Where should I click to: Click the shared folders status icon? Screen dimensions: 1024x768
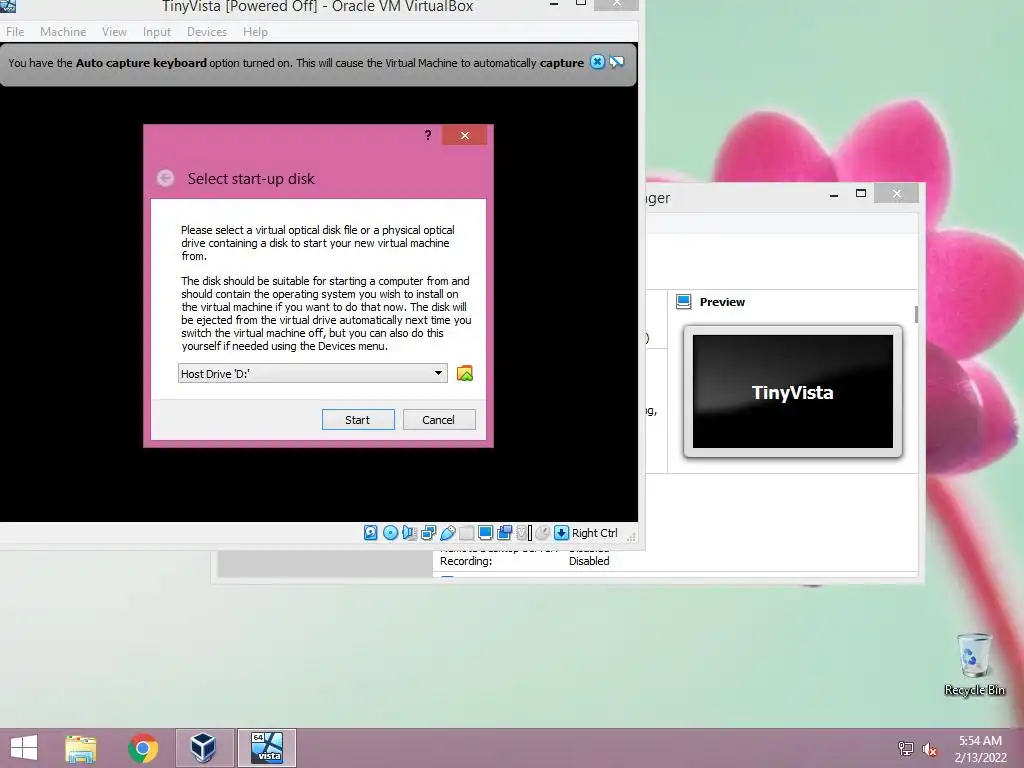click(x=466, y=533)
